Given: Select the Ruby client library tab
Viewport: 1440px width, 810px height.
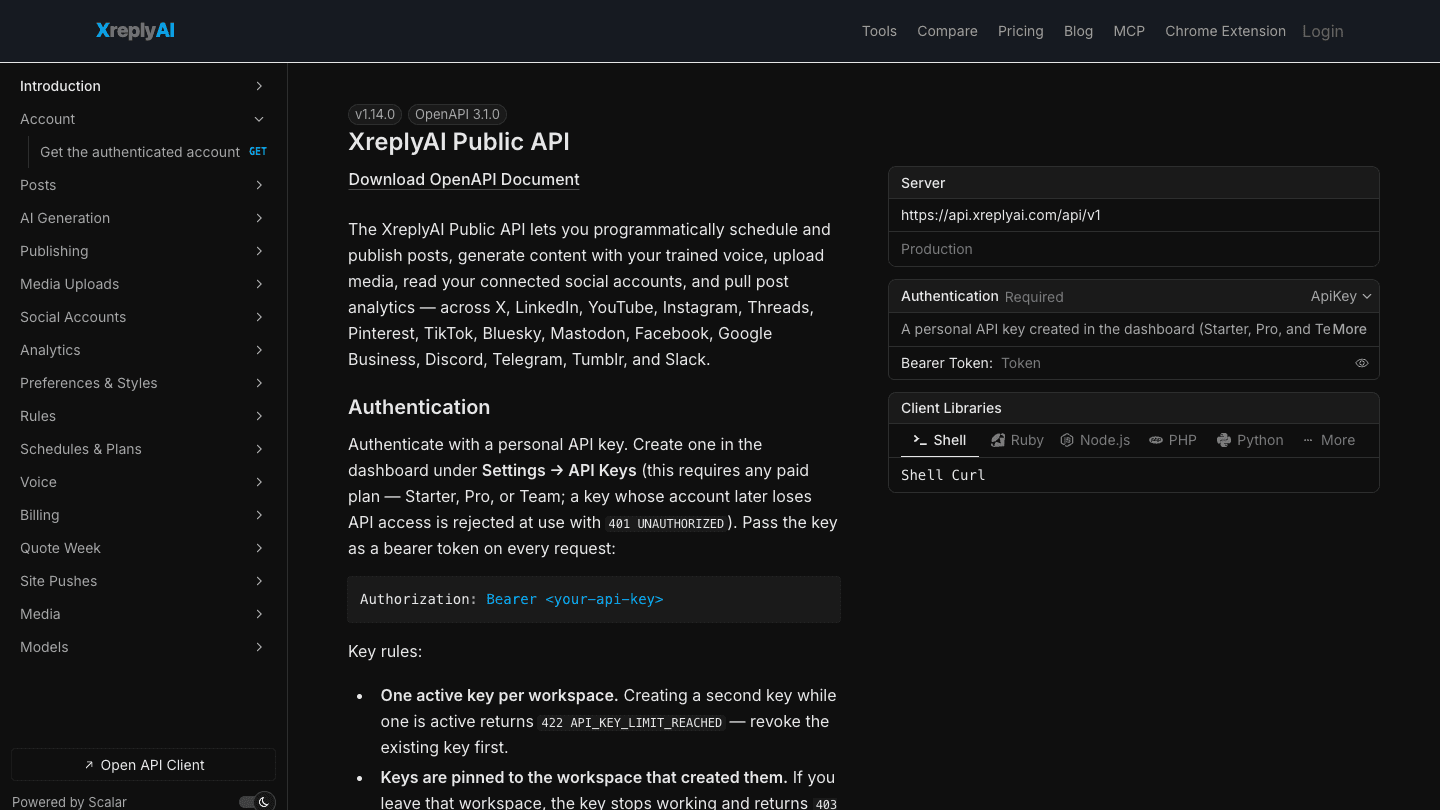Looking at the screenshot, I should coord(1017,440).
